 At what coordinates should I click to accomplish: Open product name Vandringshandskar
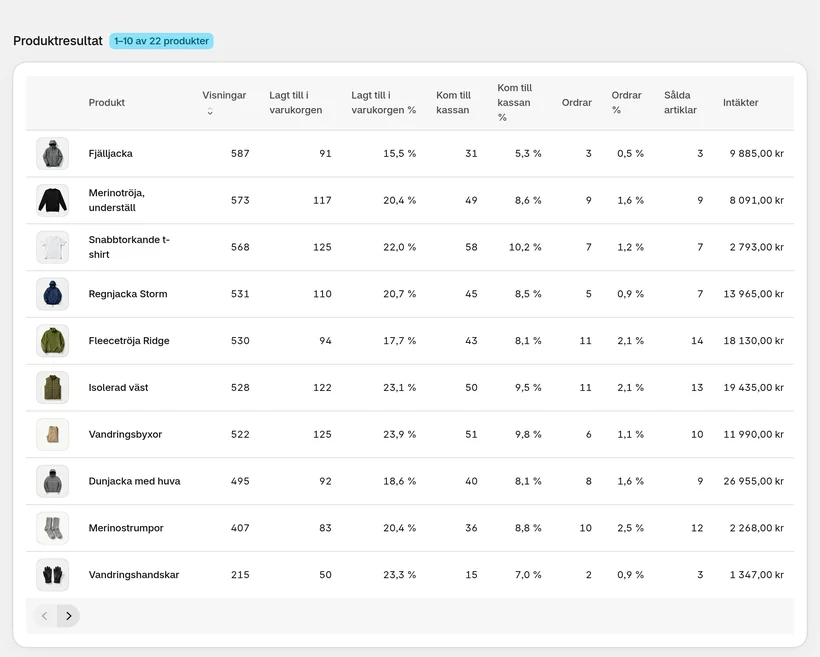click(134, 575)
